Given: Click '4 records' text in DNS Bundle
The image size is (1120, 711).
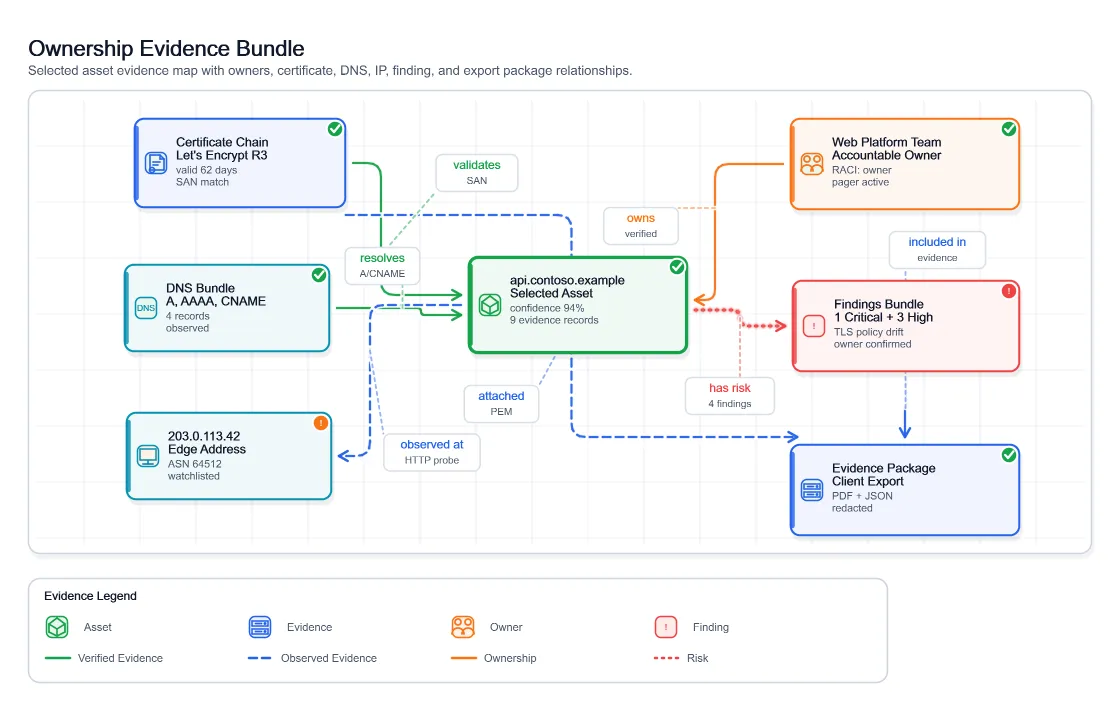Looking at the screenshot, I should (x=188, y=316).
